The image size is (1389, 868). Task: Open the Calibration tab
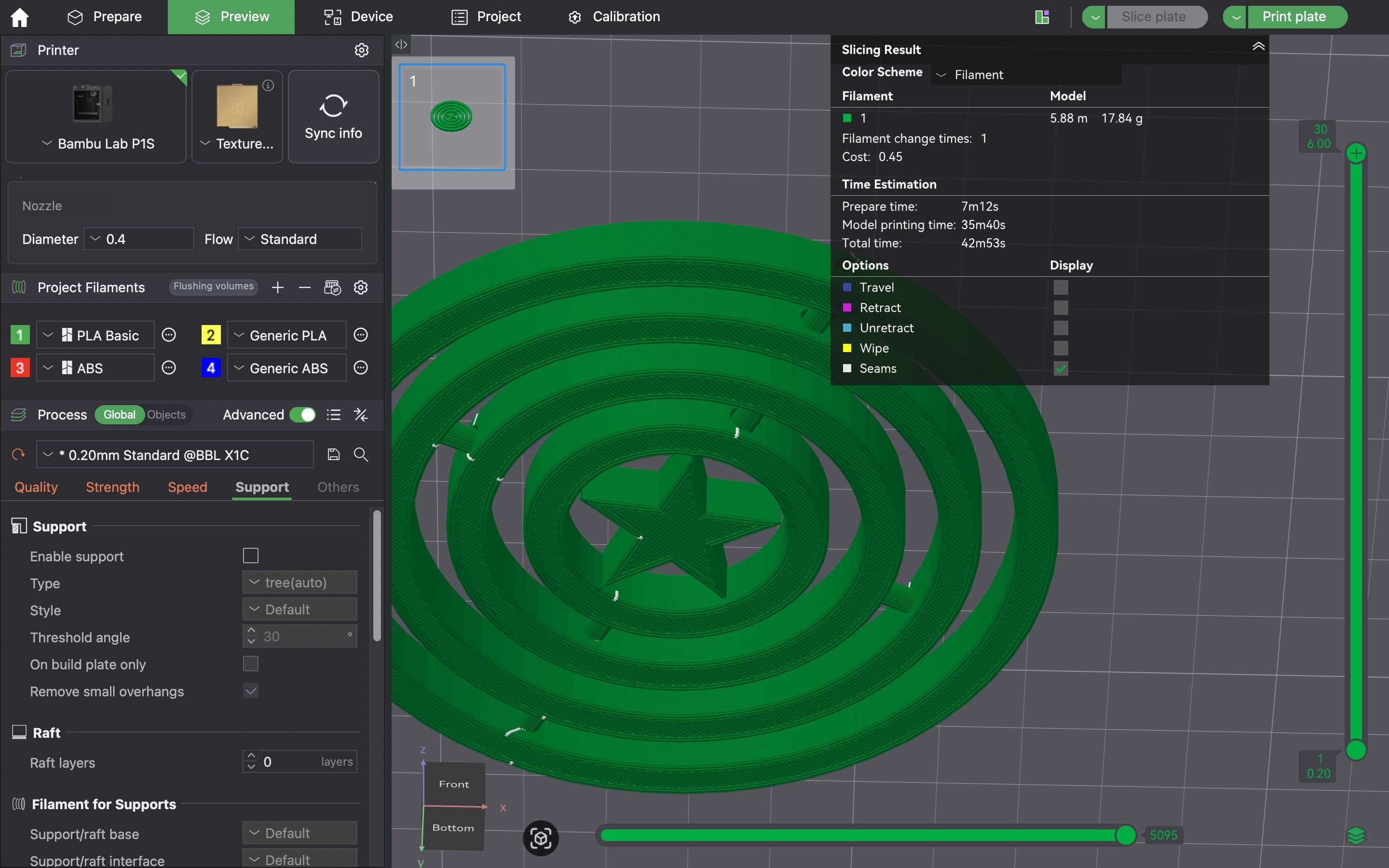click(x=614, y=17)
